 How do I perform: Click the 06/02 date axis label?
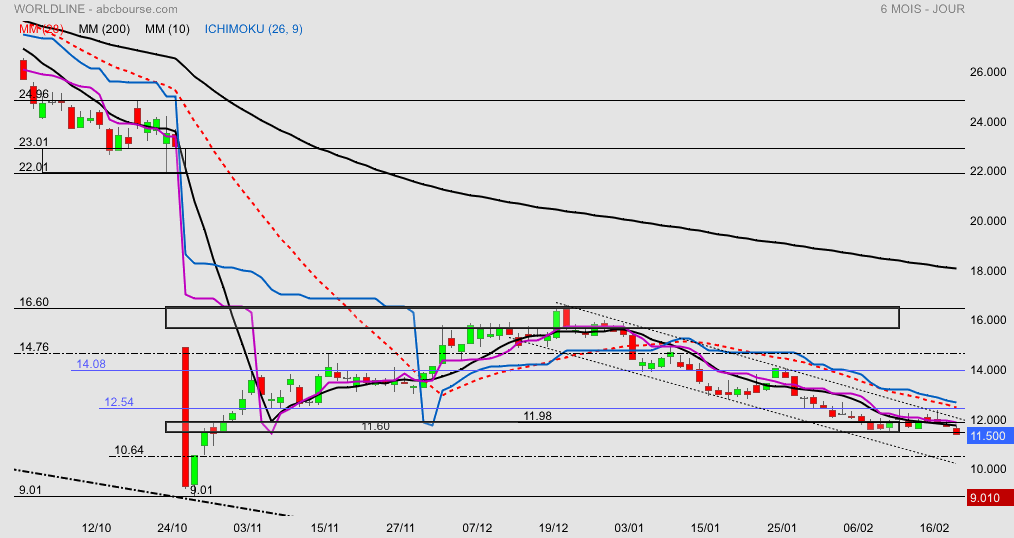[x=858, y=528]
